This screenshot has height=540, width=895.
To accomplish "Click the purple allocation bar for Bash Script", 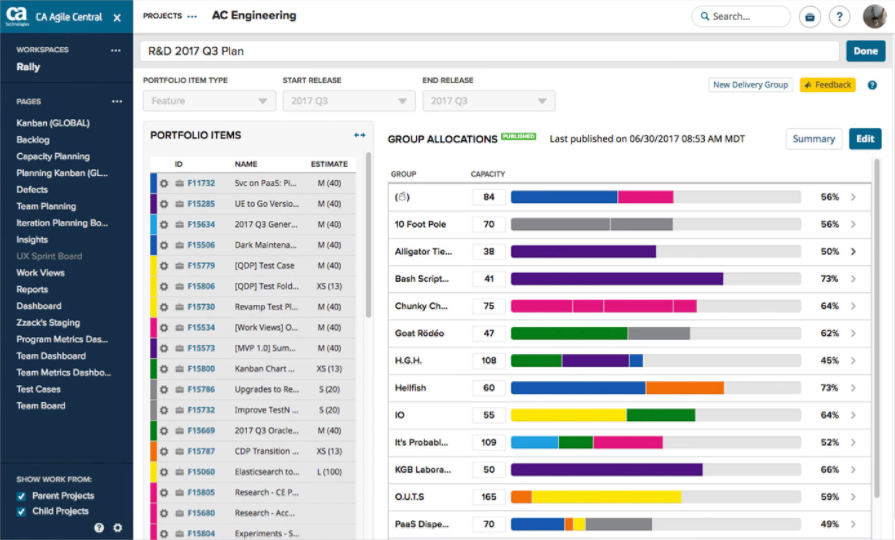I will 616,279.
